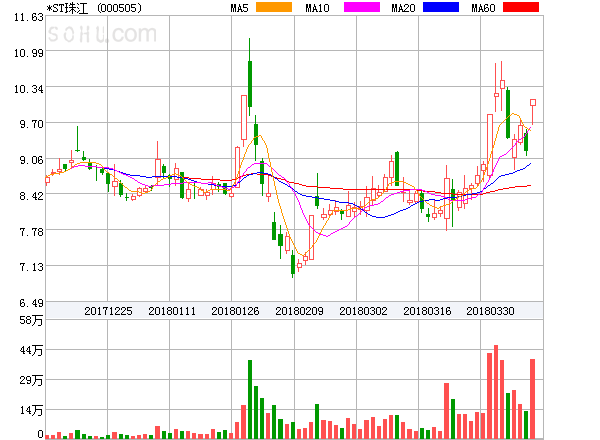Click the 29万 volume axis label
600x440 pixels.
[31, 380]
